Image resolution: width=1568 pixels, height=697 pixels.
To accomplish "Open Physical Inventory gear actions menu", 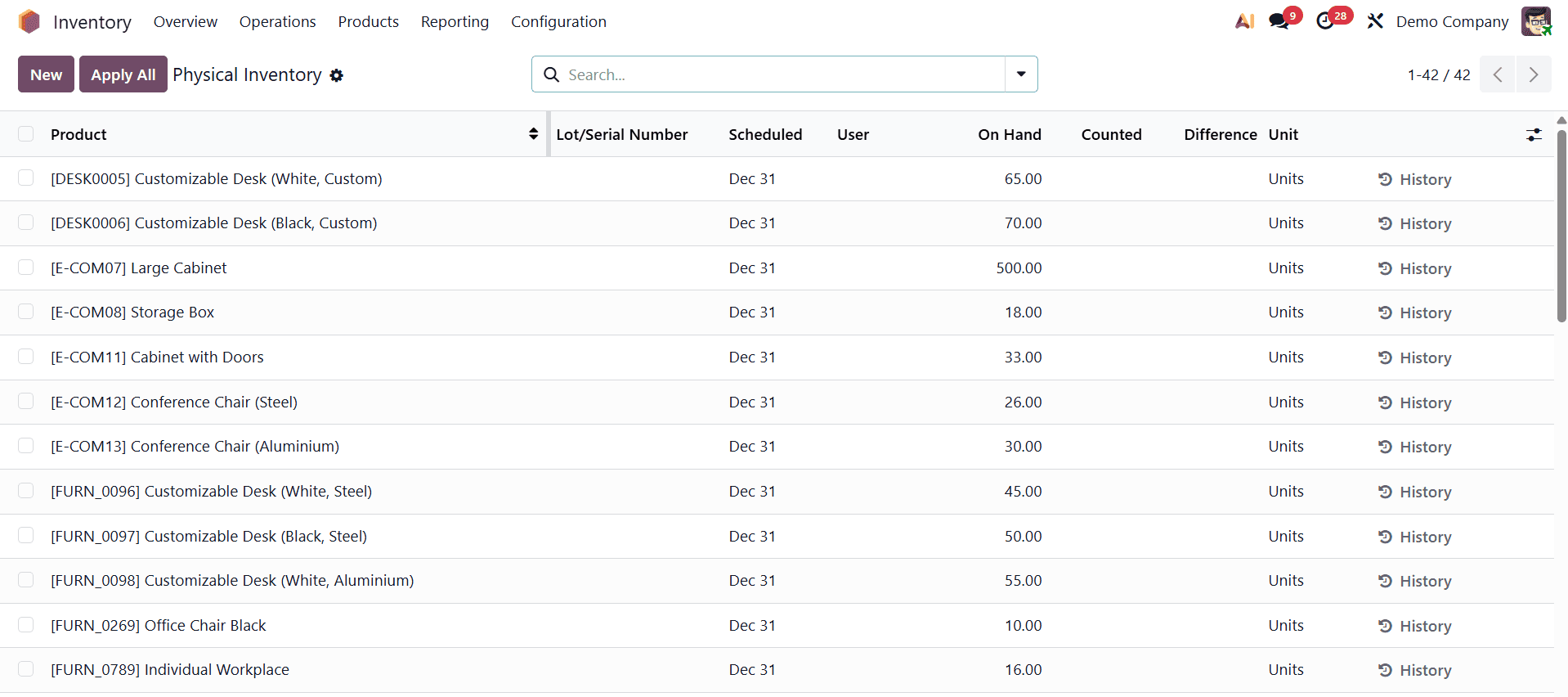I will pos(337,75).
